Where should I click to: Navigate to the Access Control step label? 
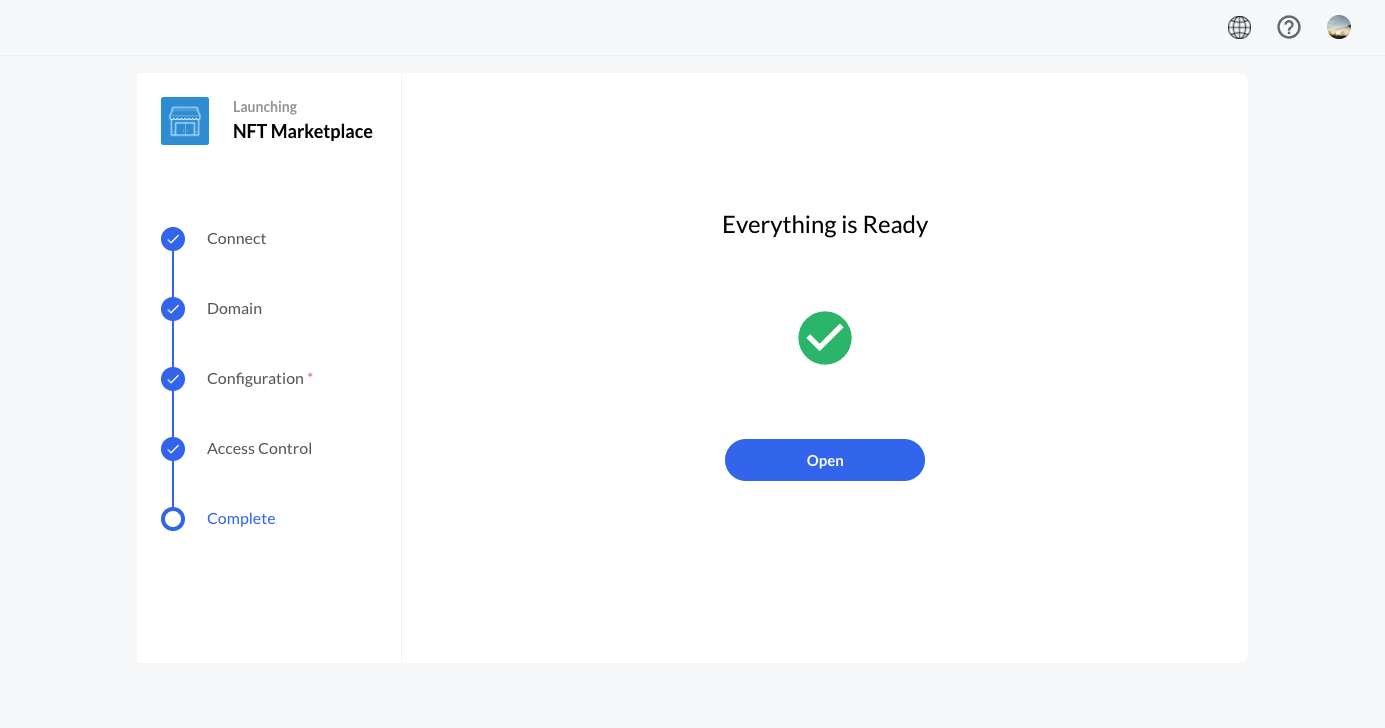259,449
